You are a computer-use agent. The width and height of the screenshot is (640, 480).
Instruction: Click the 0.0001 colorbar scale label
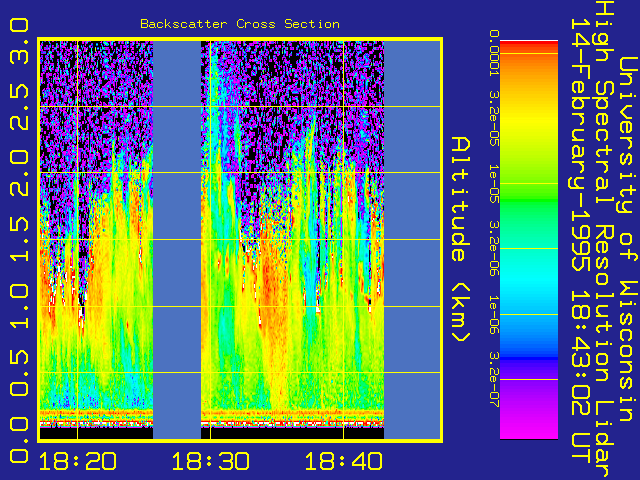[x=494, y=53]
